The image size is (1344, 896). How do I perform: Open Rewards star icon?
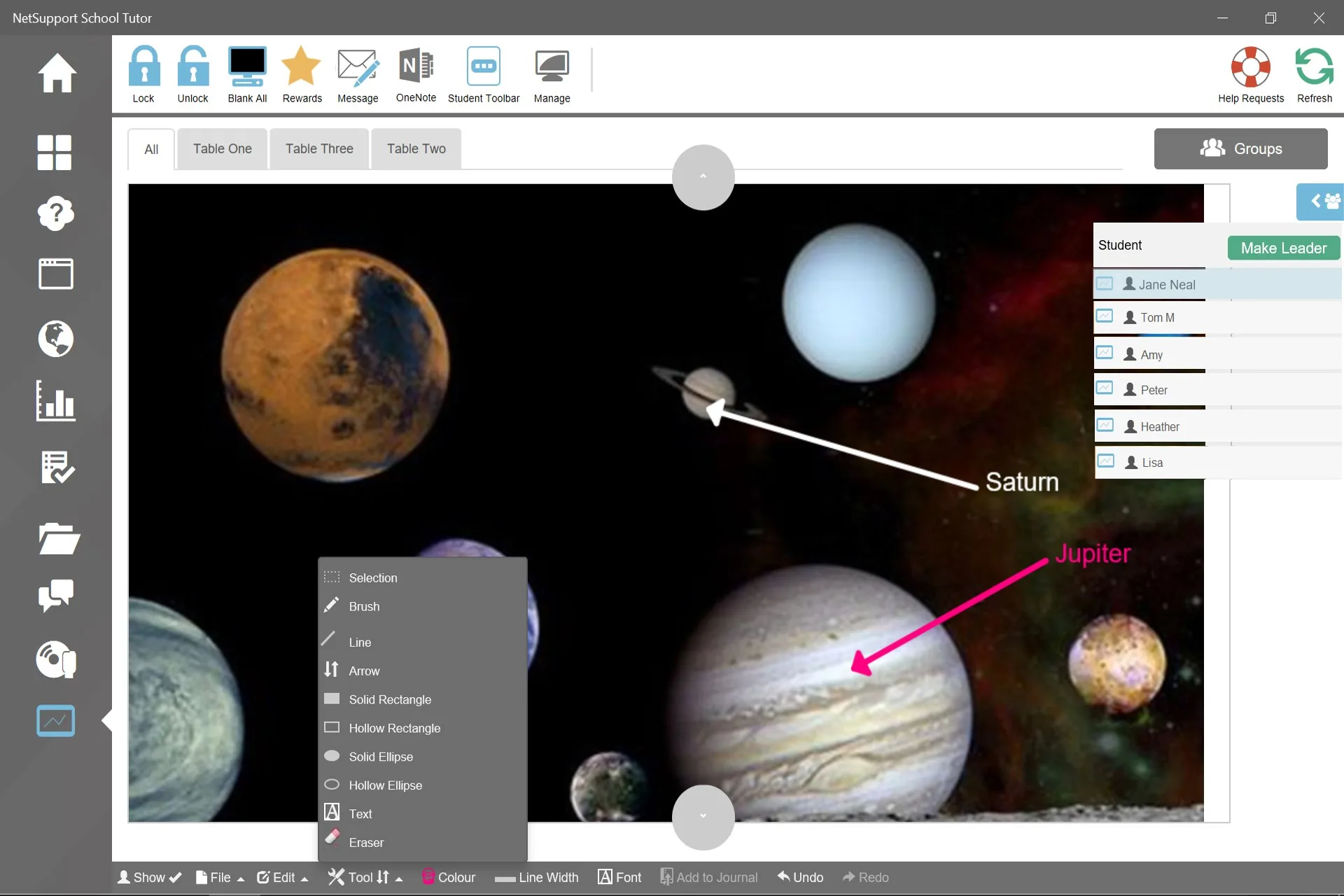(302, 66)
